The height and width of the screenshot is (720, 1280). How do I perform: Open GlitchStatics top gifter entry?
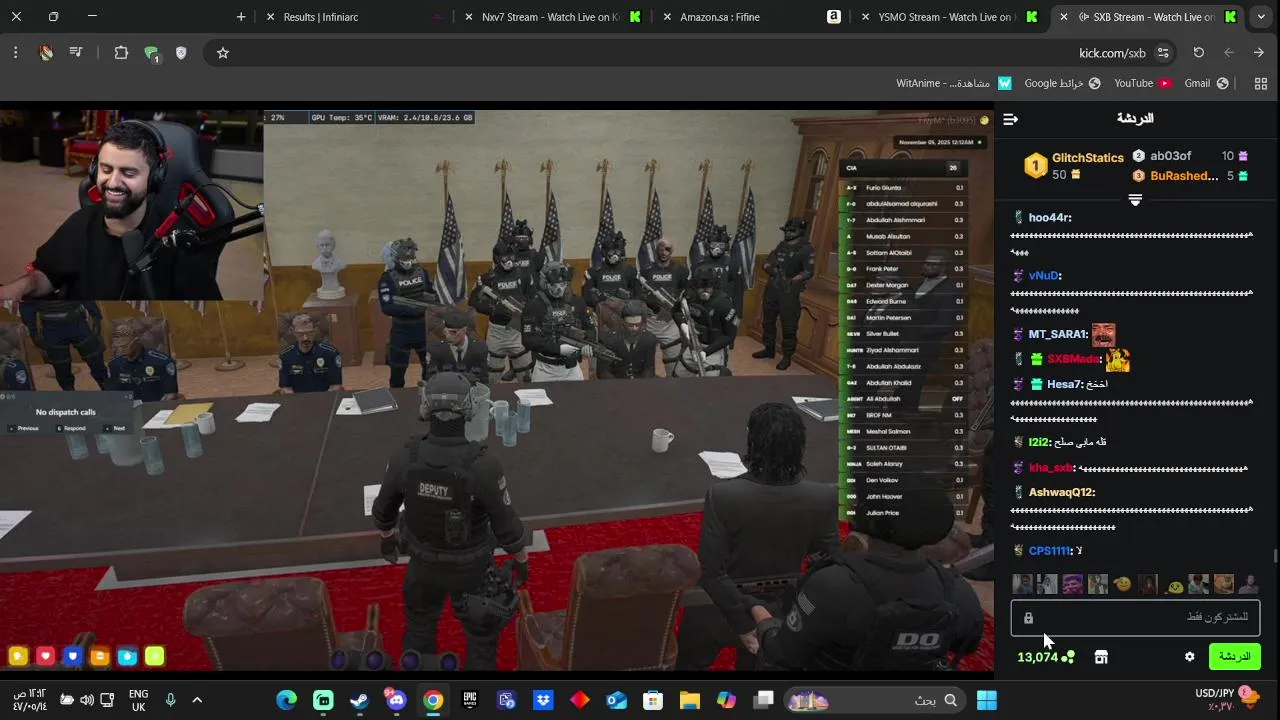click(1074, 166)
